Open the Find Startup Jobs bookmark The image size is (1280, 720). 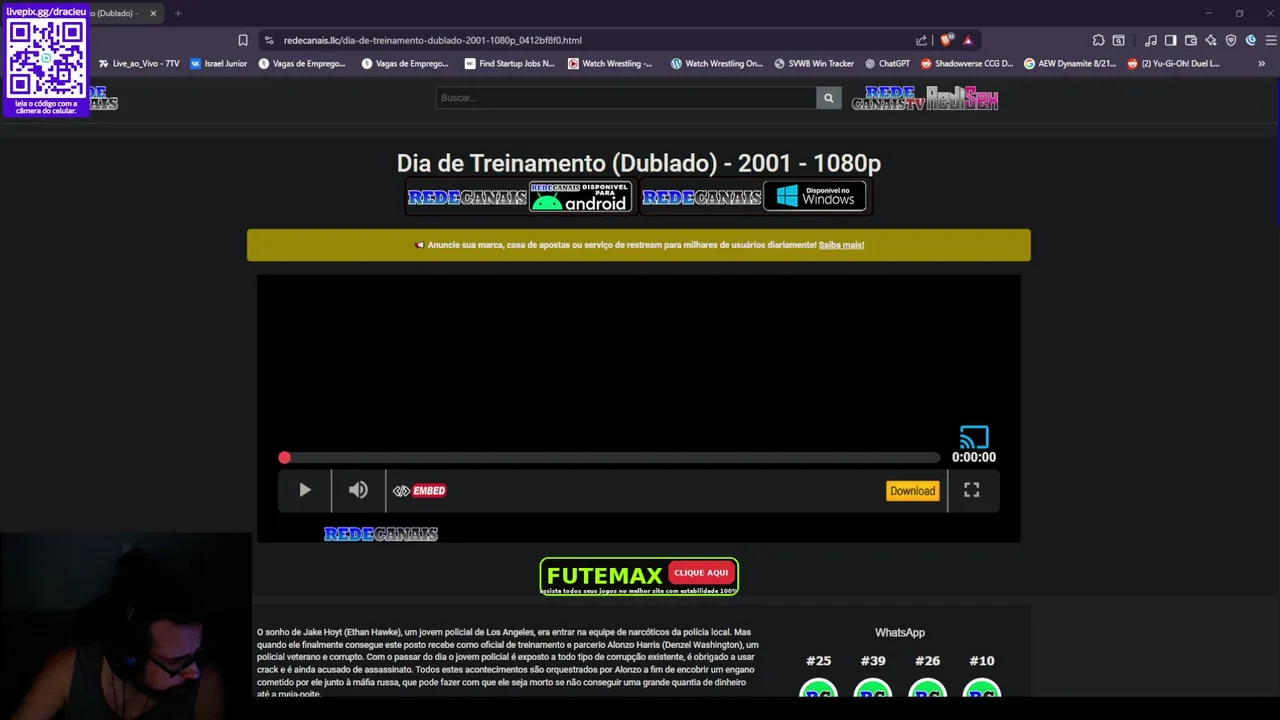(x=509, y=63)
